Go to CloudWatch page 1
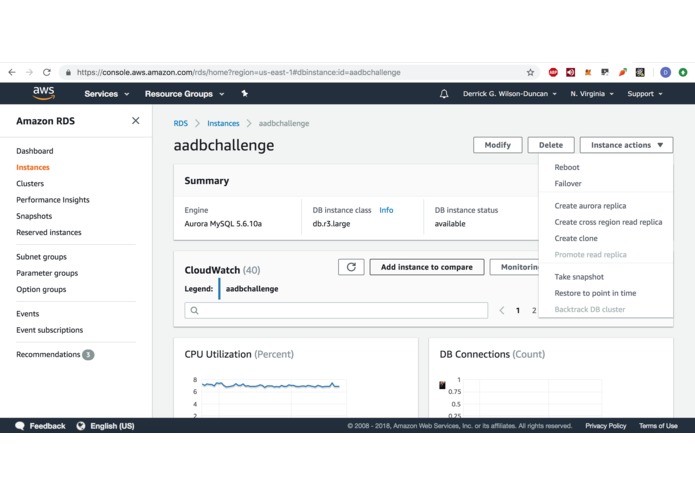The image size is (695, 494). coord(518,310)
